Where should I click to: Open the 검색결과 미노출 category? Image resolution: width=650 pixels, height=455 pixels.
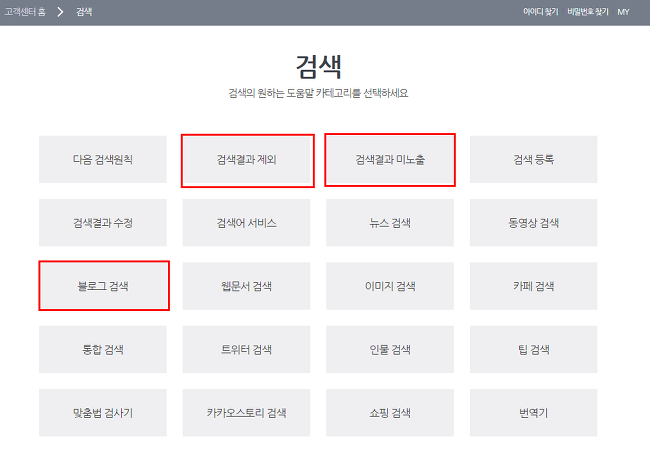(390, 160)
